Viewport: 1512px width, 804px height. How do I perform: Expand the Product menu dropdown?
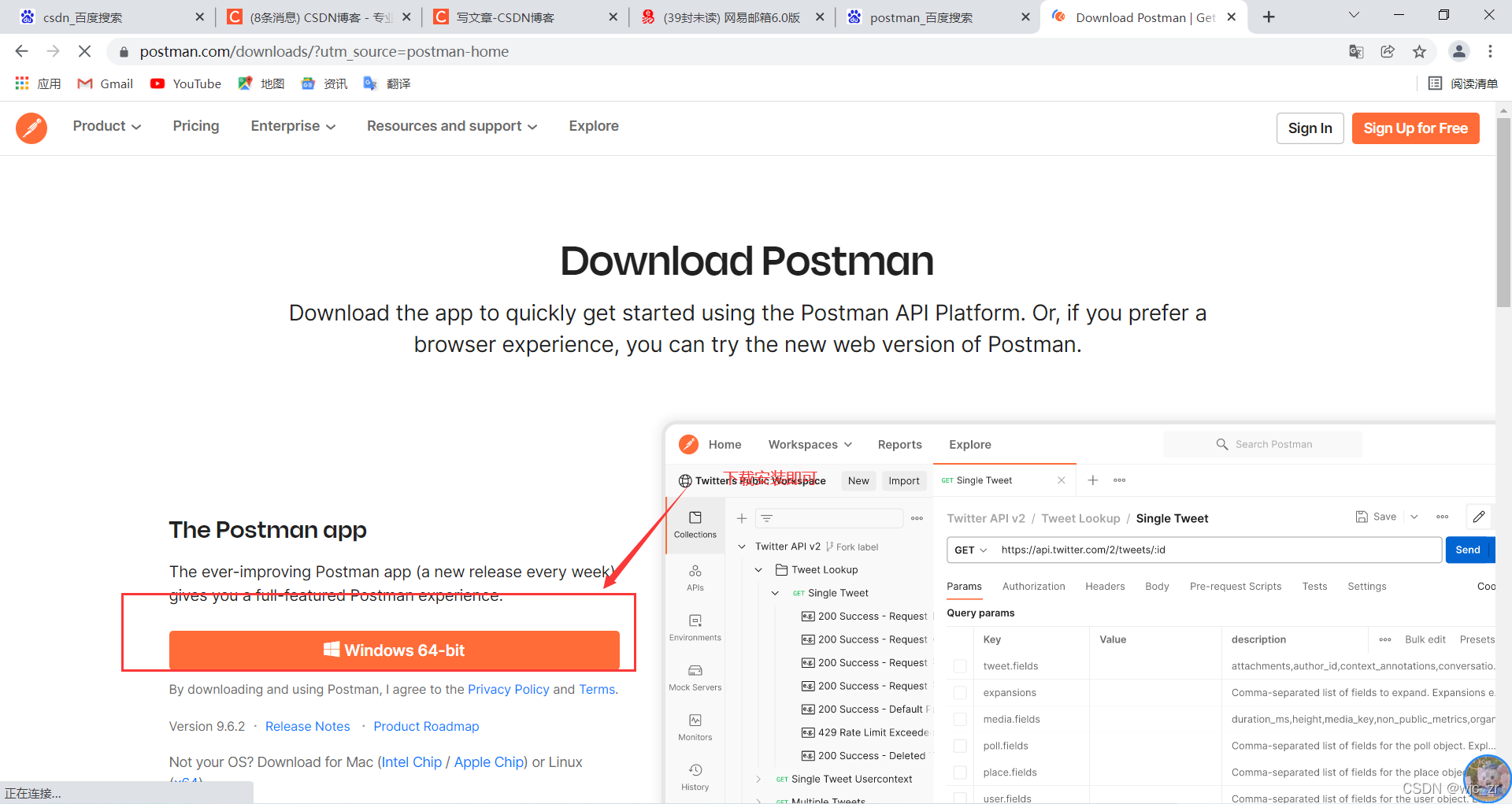point(107,126)
